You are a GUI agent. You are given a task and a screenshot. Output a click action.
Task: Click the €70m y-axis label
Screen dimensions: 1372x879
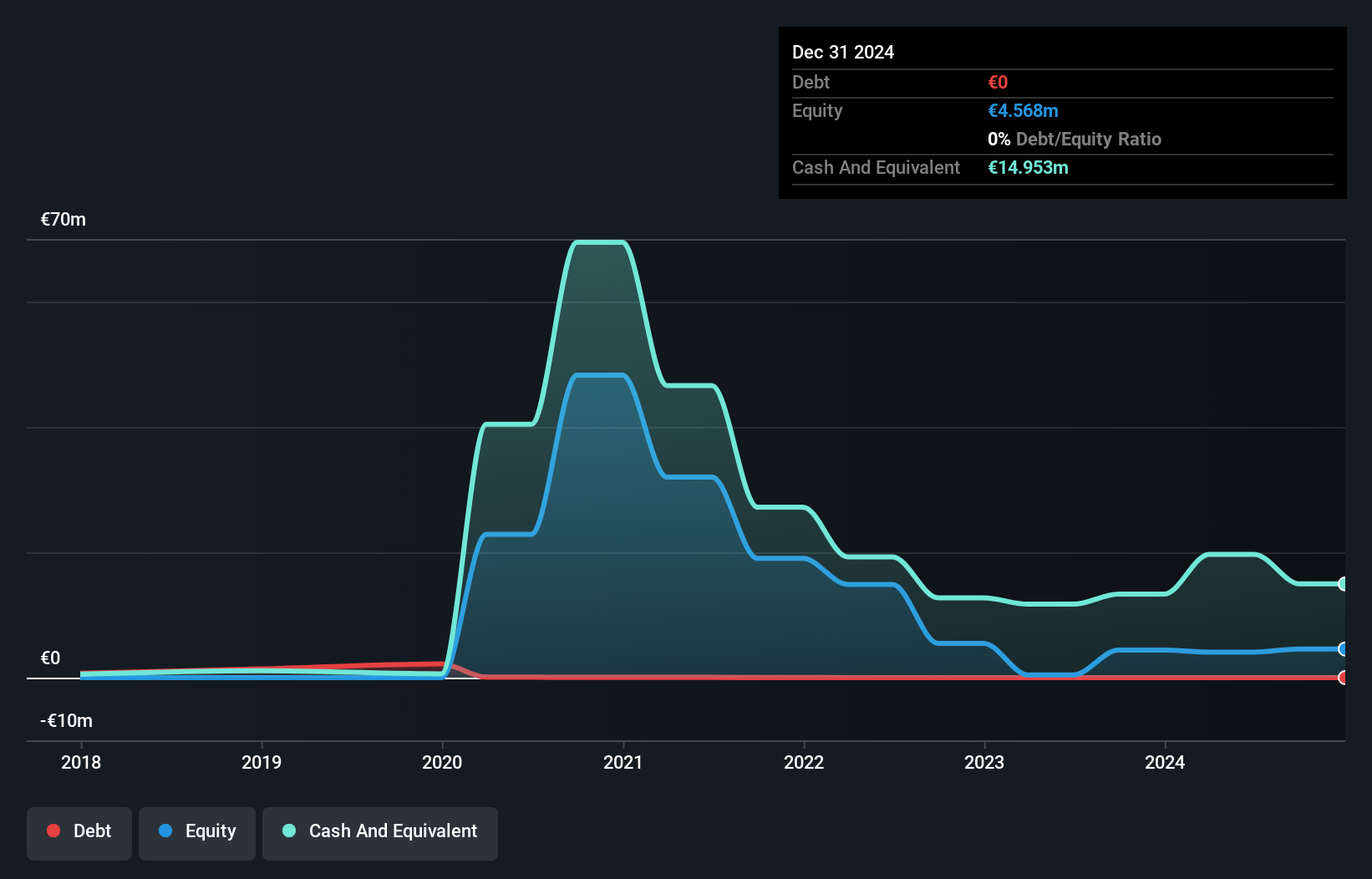click(64, 220)
